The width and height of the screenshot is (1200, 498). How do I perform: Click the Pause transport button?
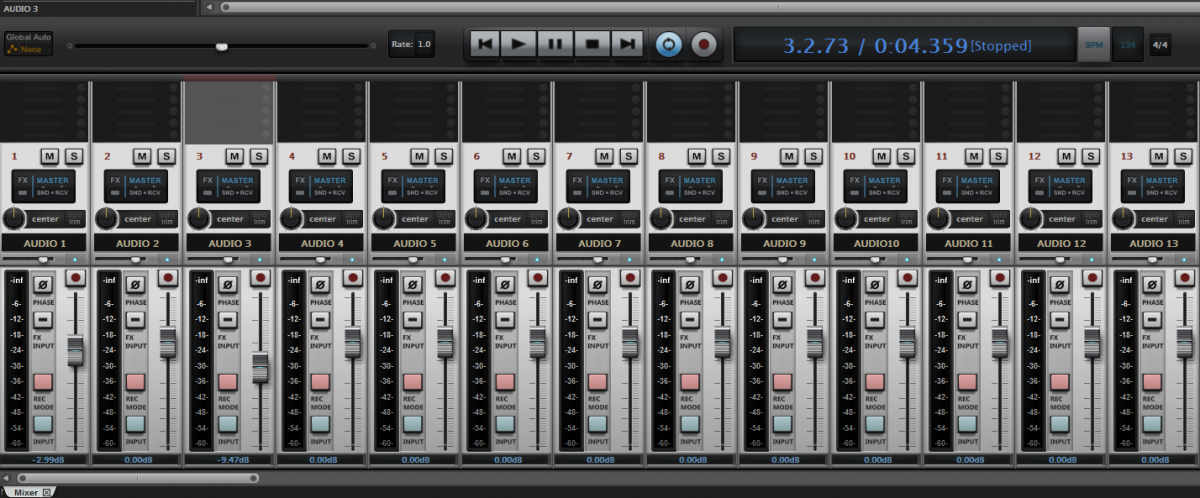point(555,44)
